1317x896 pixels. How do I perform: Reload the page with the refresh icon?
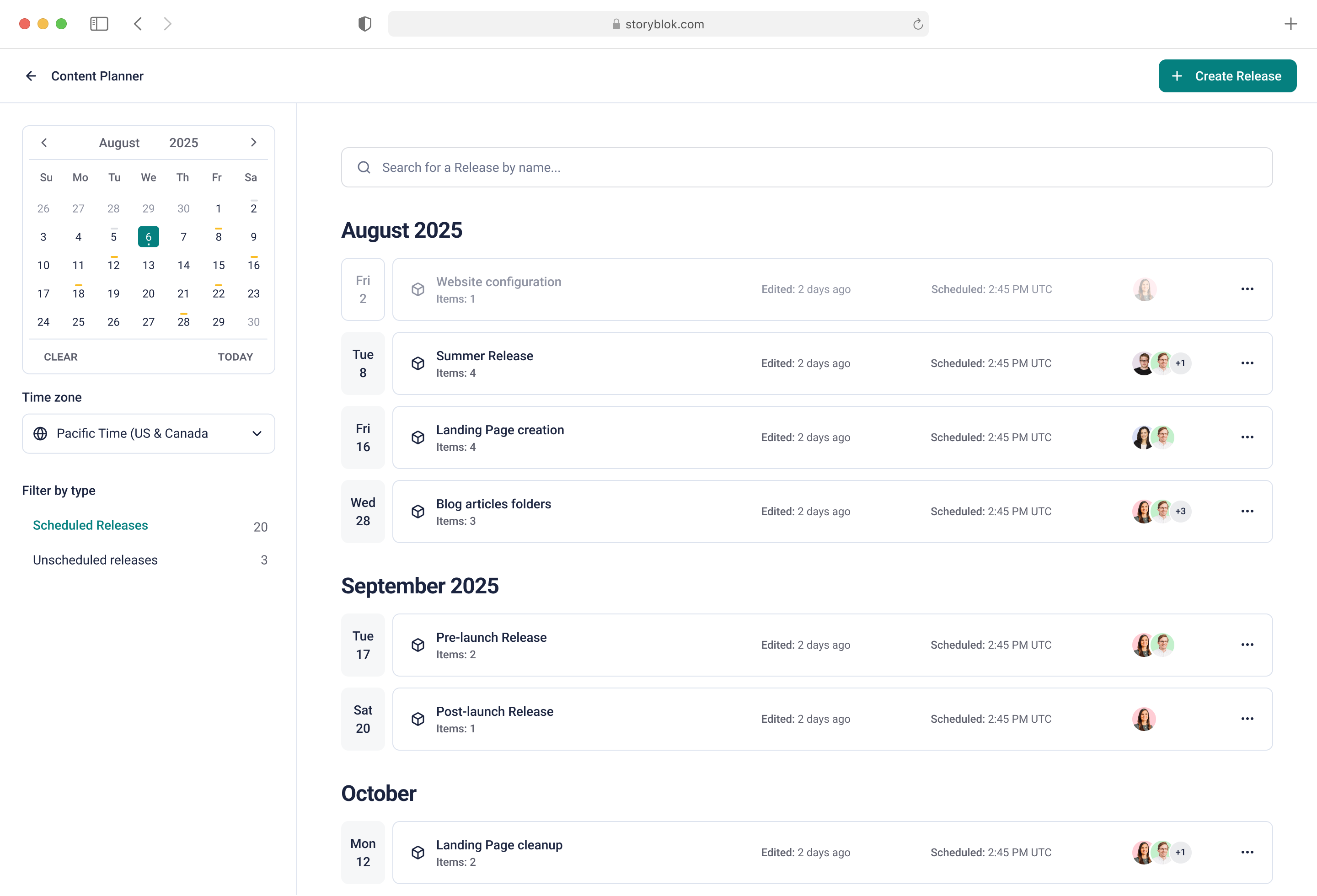(x=917, y=24)
